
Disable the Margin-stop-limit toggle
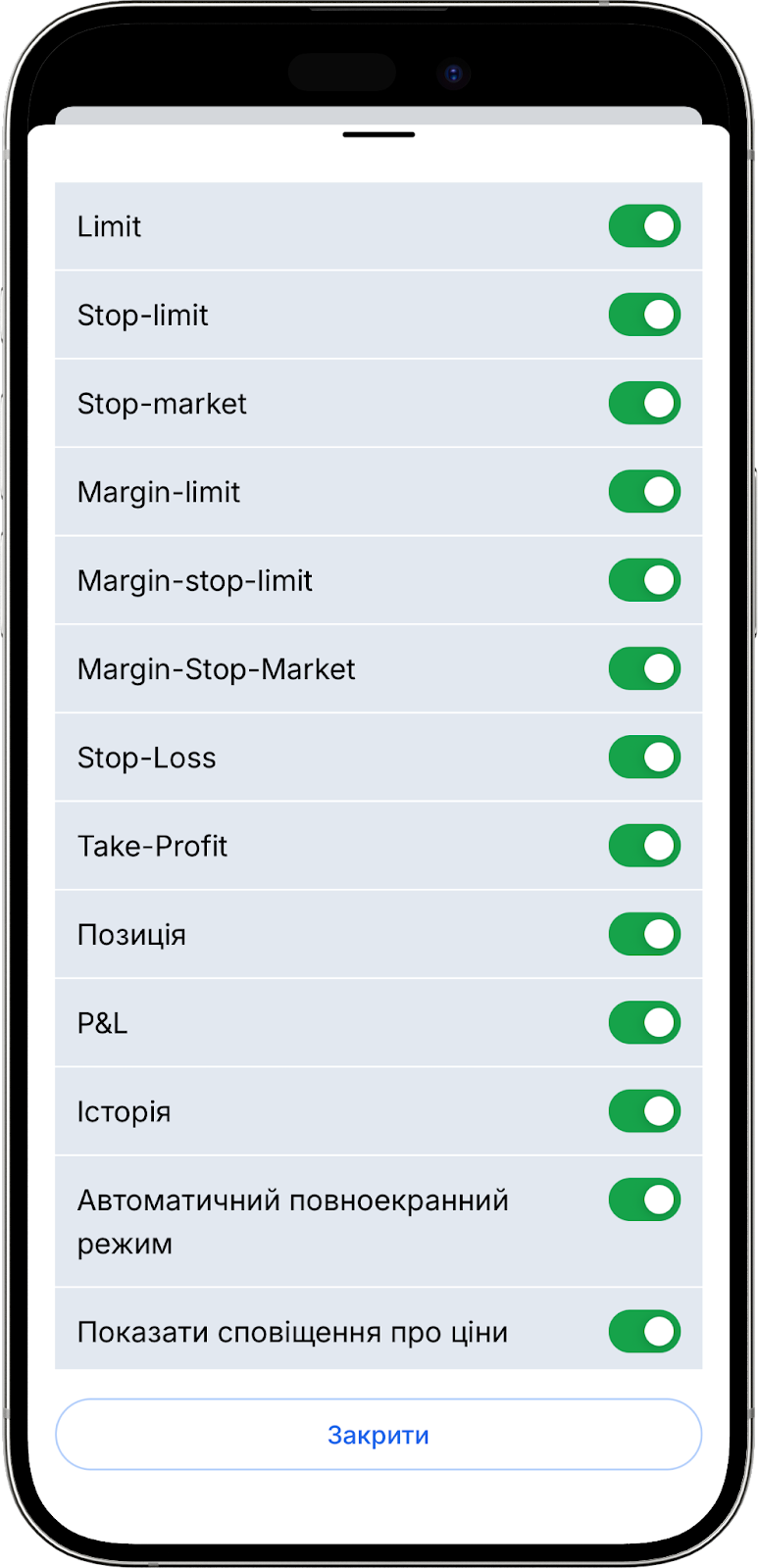644,580
